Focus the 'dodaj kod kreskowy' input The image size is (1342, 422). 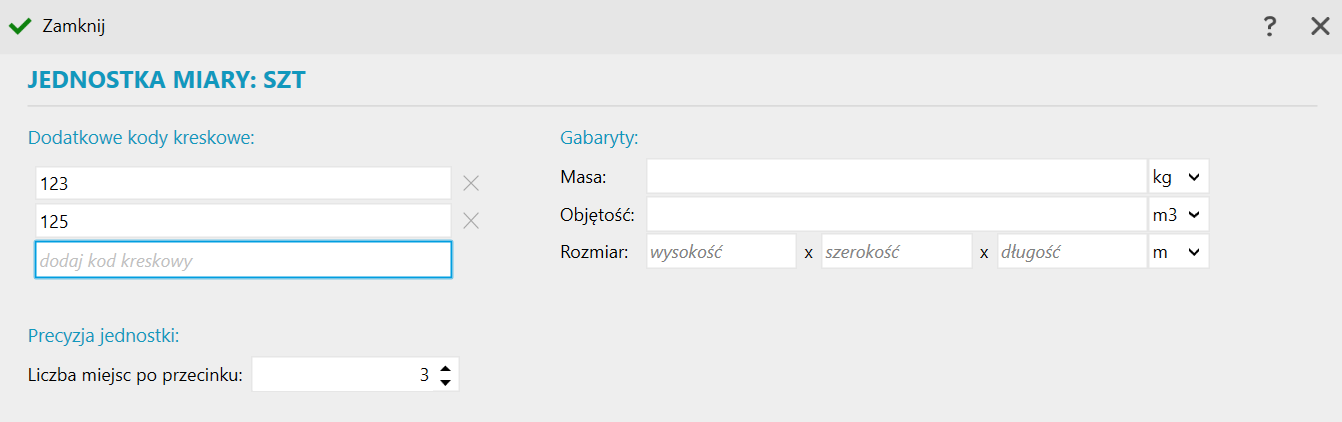(x=243, y=260)
